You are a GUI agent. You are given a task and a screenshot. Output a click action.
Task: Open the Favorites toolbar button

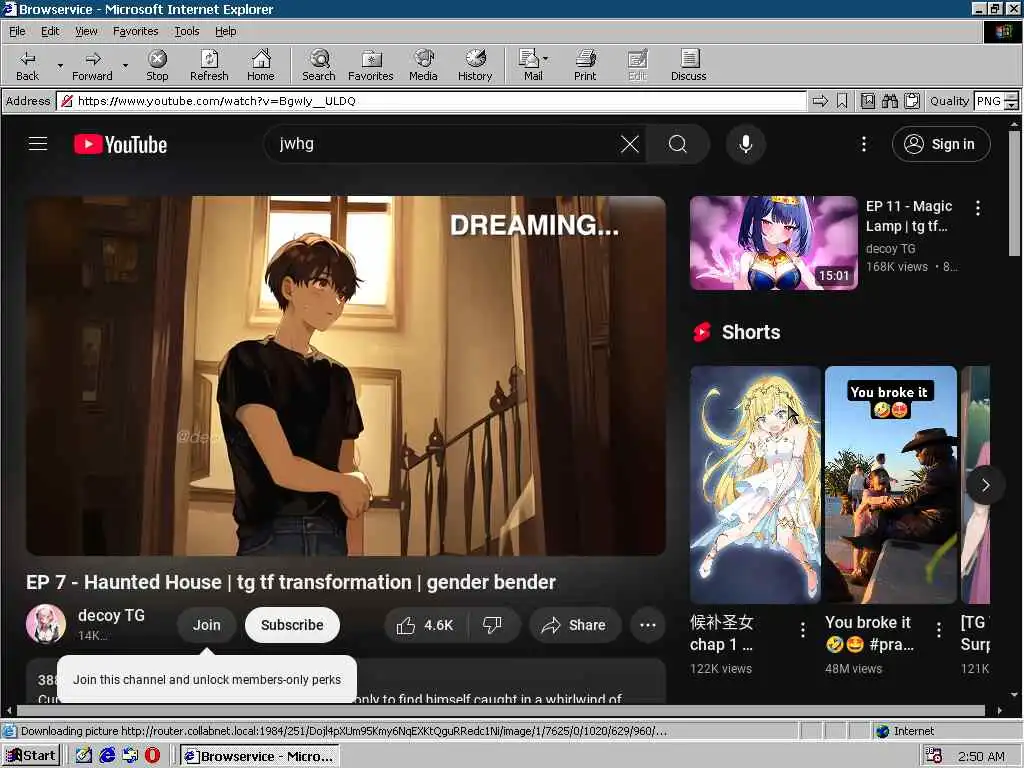[x=370, y=65]
